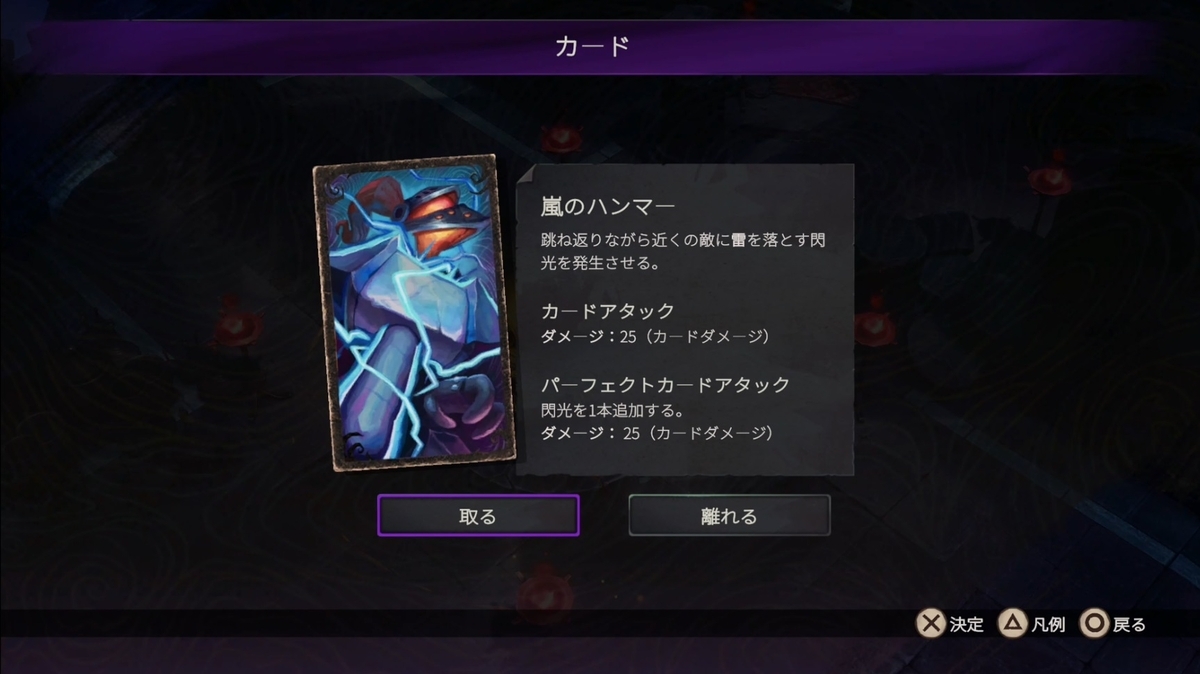Click the triangle button icon for 凡例
The width and height of the screenshot is (1200, 674).
click(x=1013, y=624)
